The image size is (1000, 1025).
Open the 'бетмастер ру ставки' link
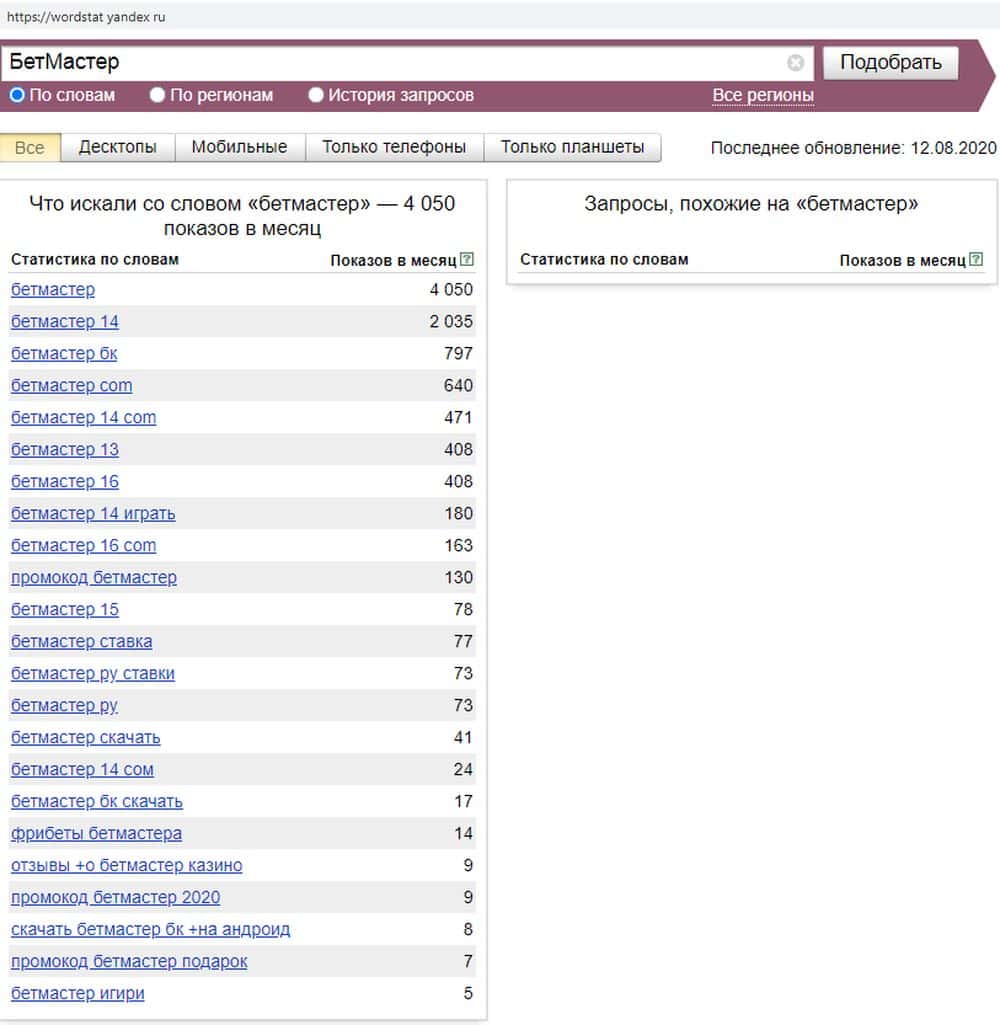coord(93,674)
